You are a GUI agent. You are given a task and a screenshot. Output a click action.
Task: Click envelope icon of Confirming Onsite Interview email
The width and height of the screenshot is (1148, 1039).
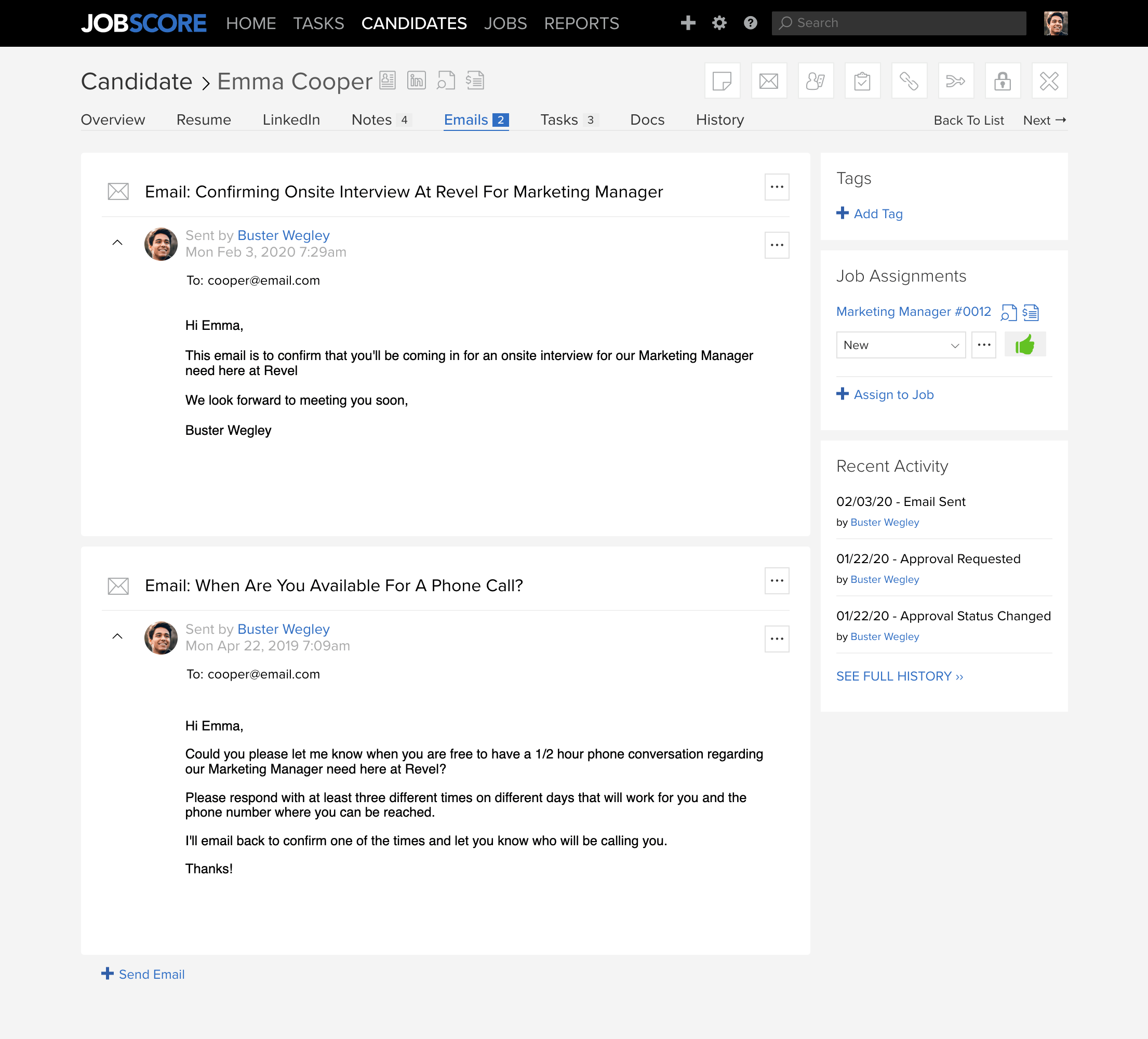(x=118, y=191)
